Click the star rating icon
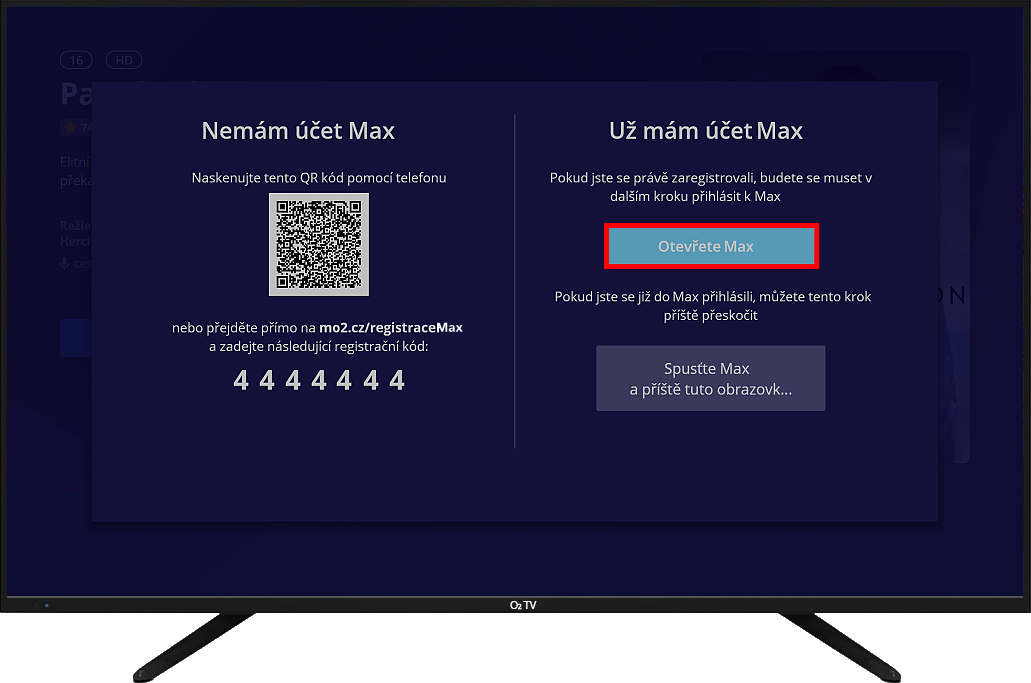 (x=69, y=128)
